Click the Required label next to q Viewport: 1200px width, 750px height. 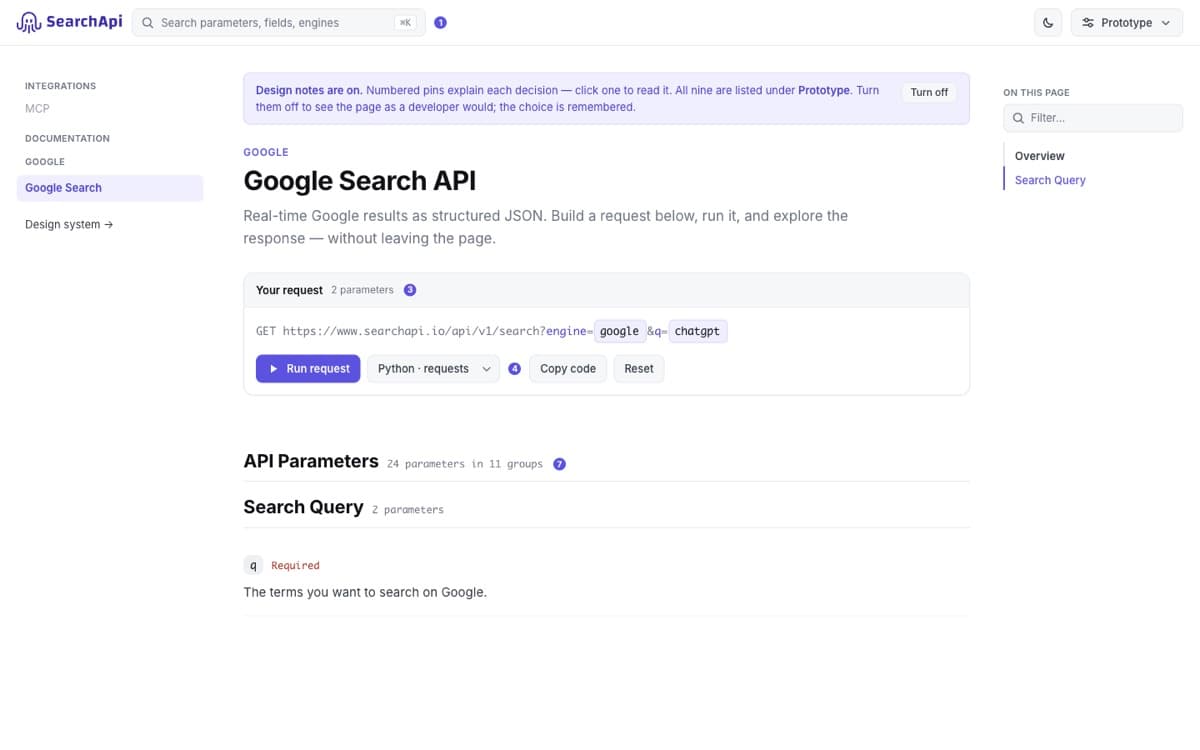295,566
